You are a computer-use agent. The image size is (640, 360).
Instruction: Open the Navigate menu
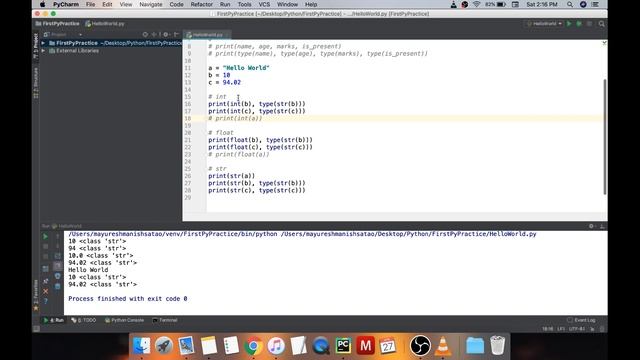[x=151, y=4]
